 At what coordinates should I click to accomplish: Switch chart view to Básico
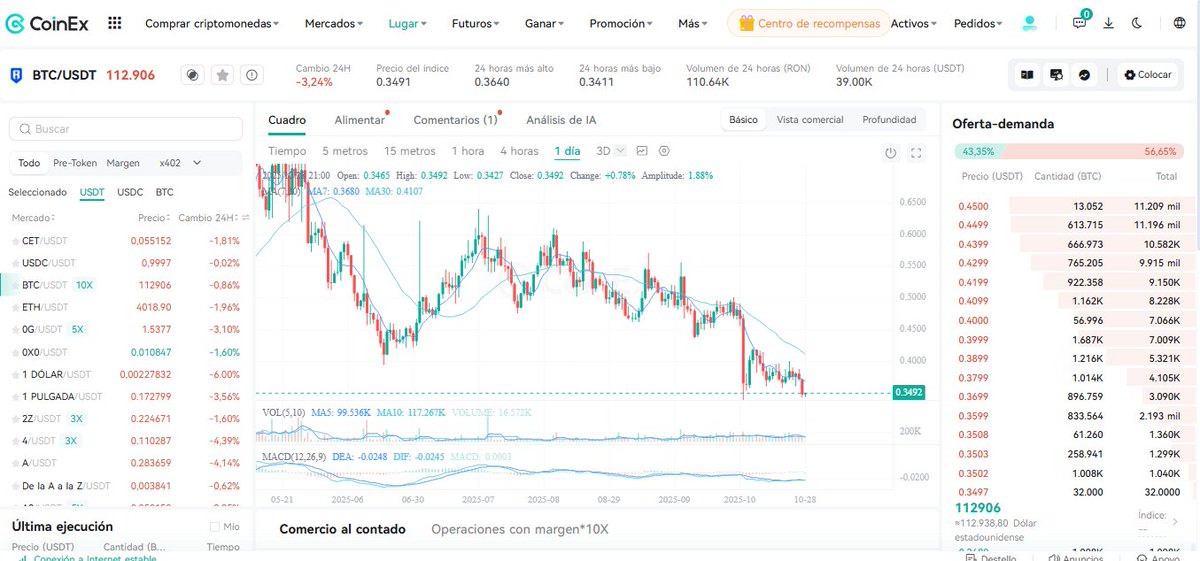pyautogui.click(x=743, y=119)
